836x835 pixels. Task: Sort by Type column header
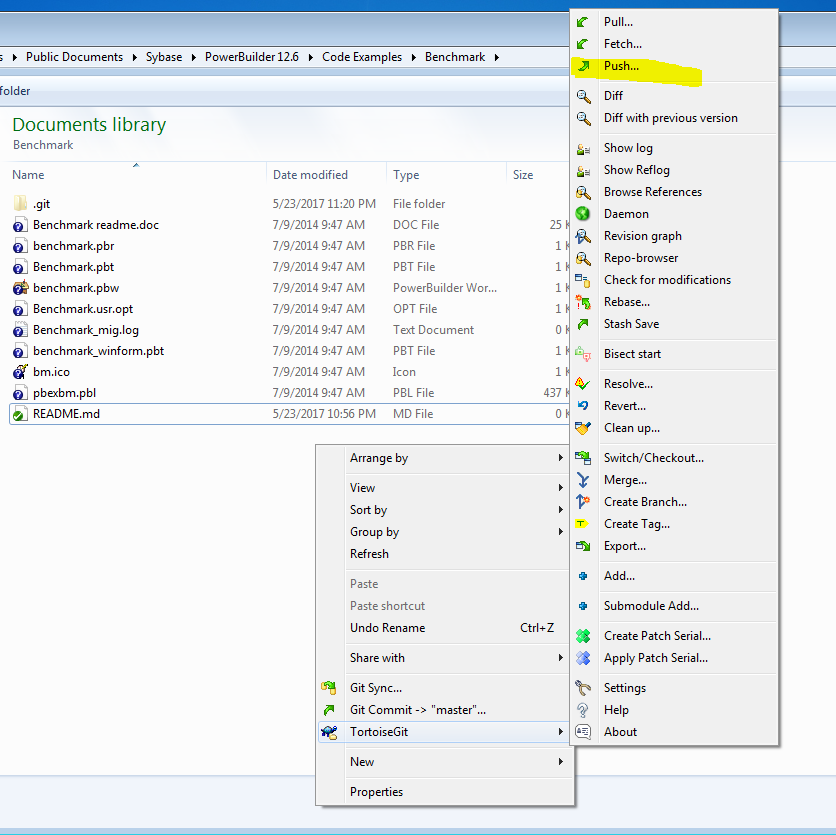tap(406, 175)
